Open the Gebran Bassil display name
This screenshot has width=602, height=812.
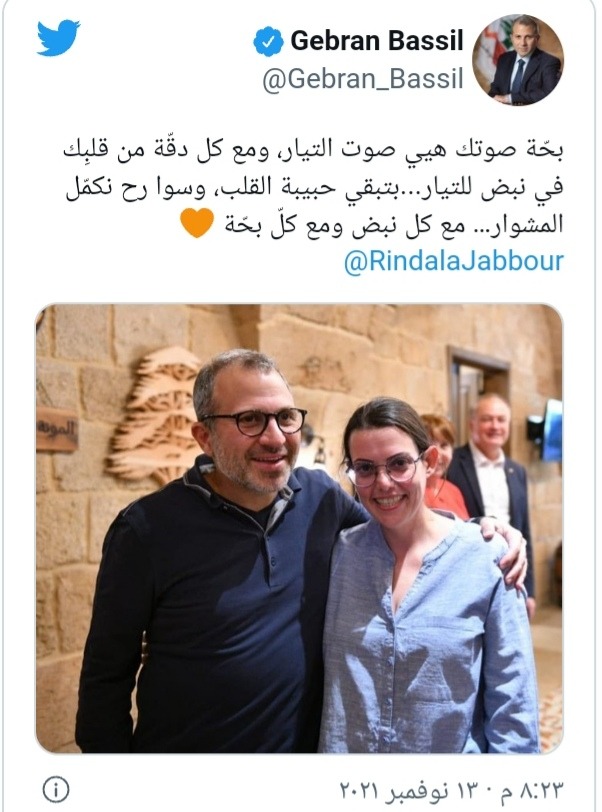(x=377, y=40)
